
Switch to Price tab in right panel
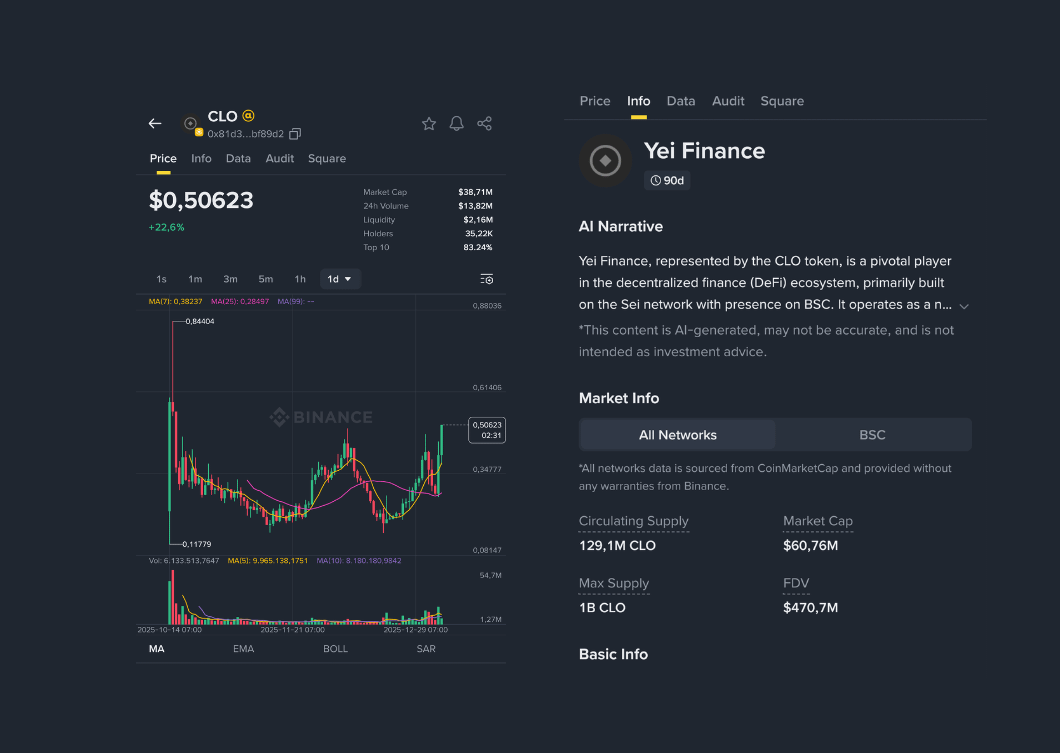click(x=595, y=101)
